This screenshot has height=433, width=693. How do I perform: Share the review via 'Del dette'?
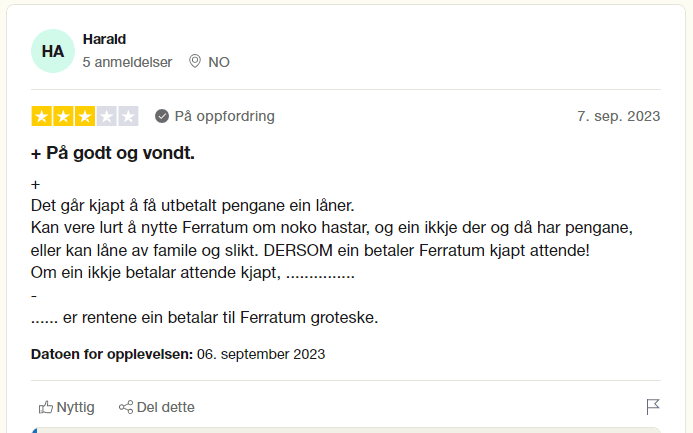(165, 407)
